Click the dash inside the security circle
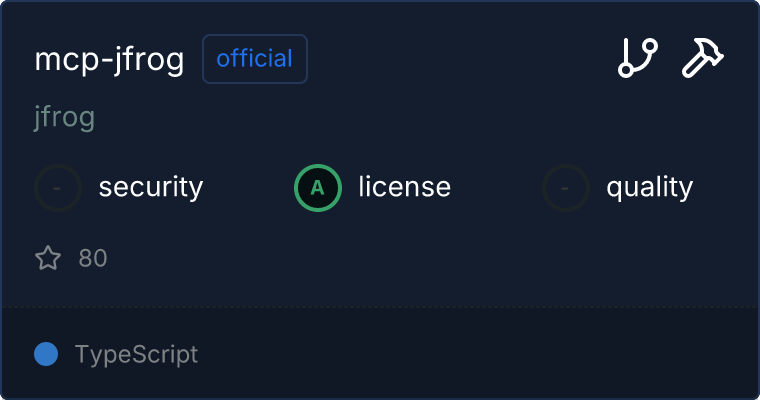The width and height of the screenshot is (760, 400). pyautogui.click(x=58, y=187)
